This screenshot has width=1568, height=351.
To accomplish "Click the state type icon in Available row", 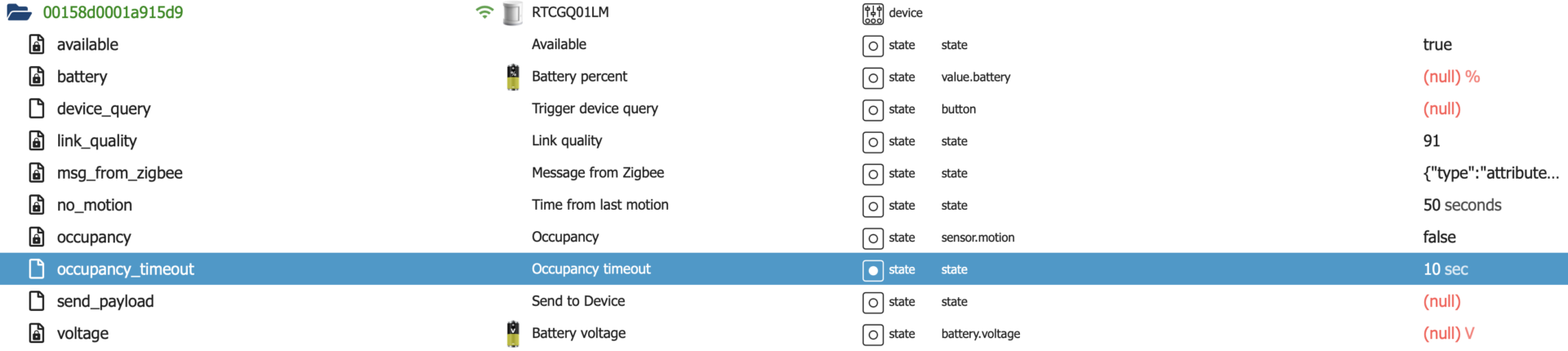I will [x=872, y=46].
